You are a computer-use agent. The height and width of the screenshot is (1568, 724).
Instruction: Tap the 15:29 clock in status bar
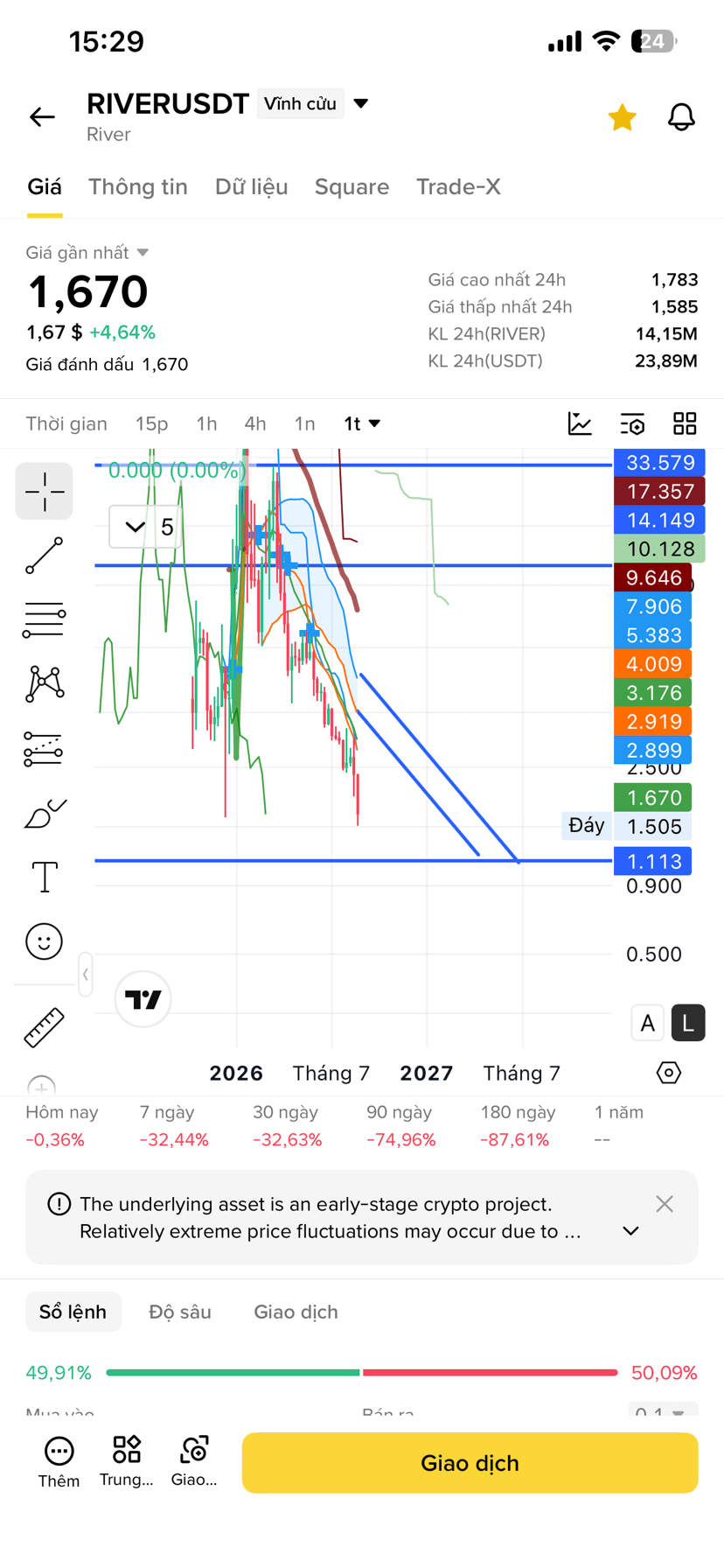[x=107, y=41]
